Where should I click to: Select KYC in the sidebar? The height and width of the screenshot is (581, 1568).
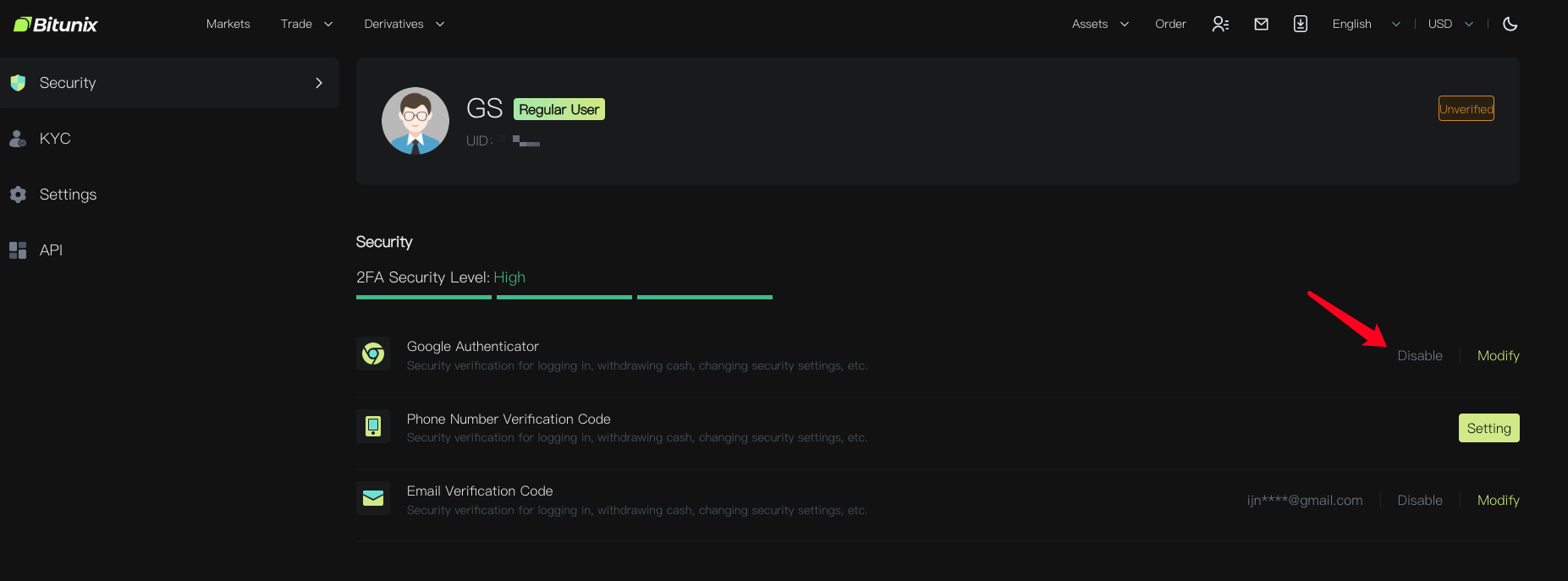click(55, 139)
